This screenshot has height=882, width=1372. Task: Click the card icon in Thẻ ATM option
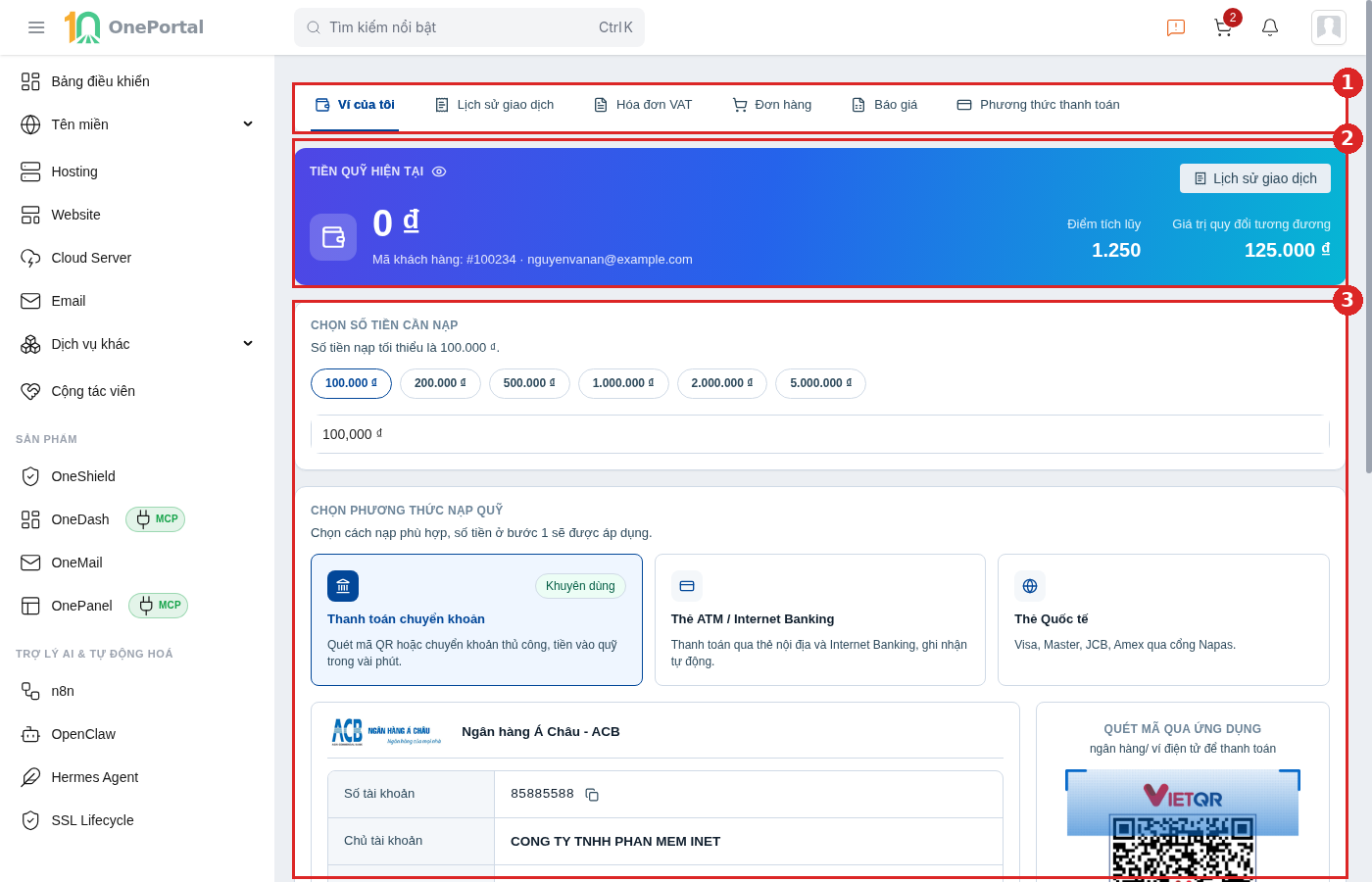click(687, 586)
